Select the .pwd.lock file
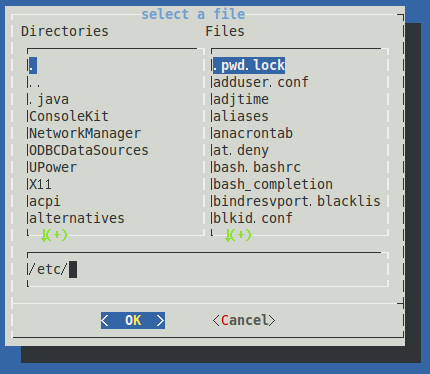Viewport: 430px width, 374px height. coord(249,65)
